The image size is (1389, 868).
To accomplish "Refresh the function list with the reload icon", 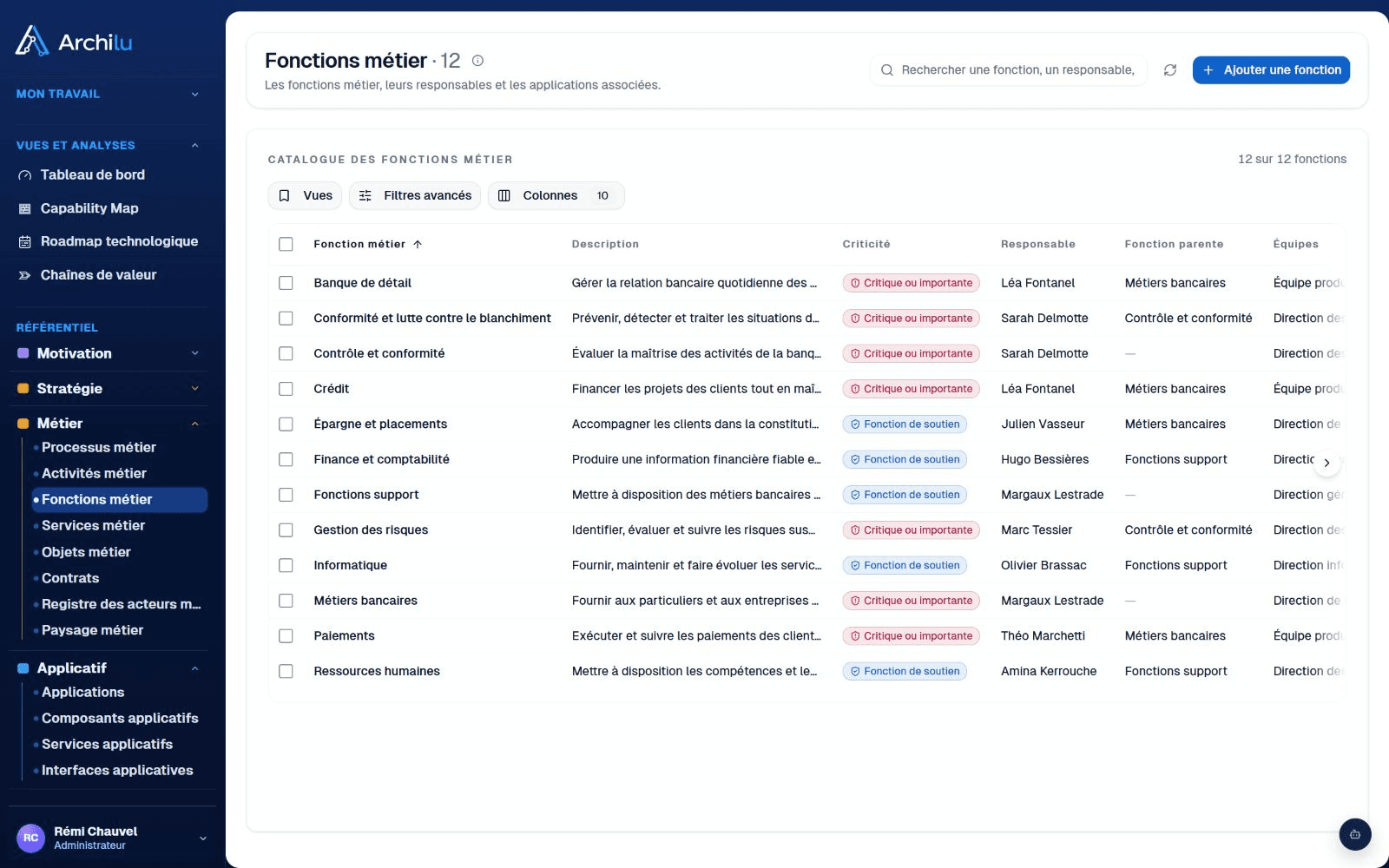I will (1170, 70).
